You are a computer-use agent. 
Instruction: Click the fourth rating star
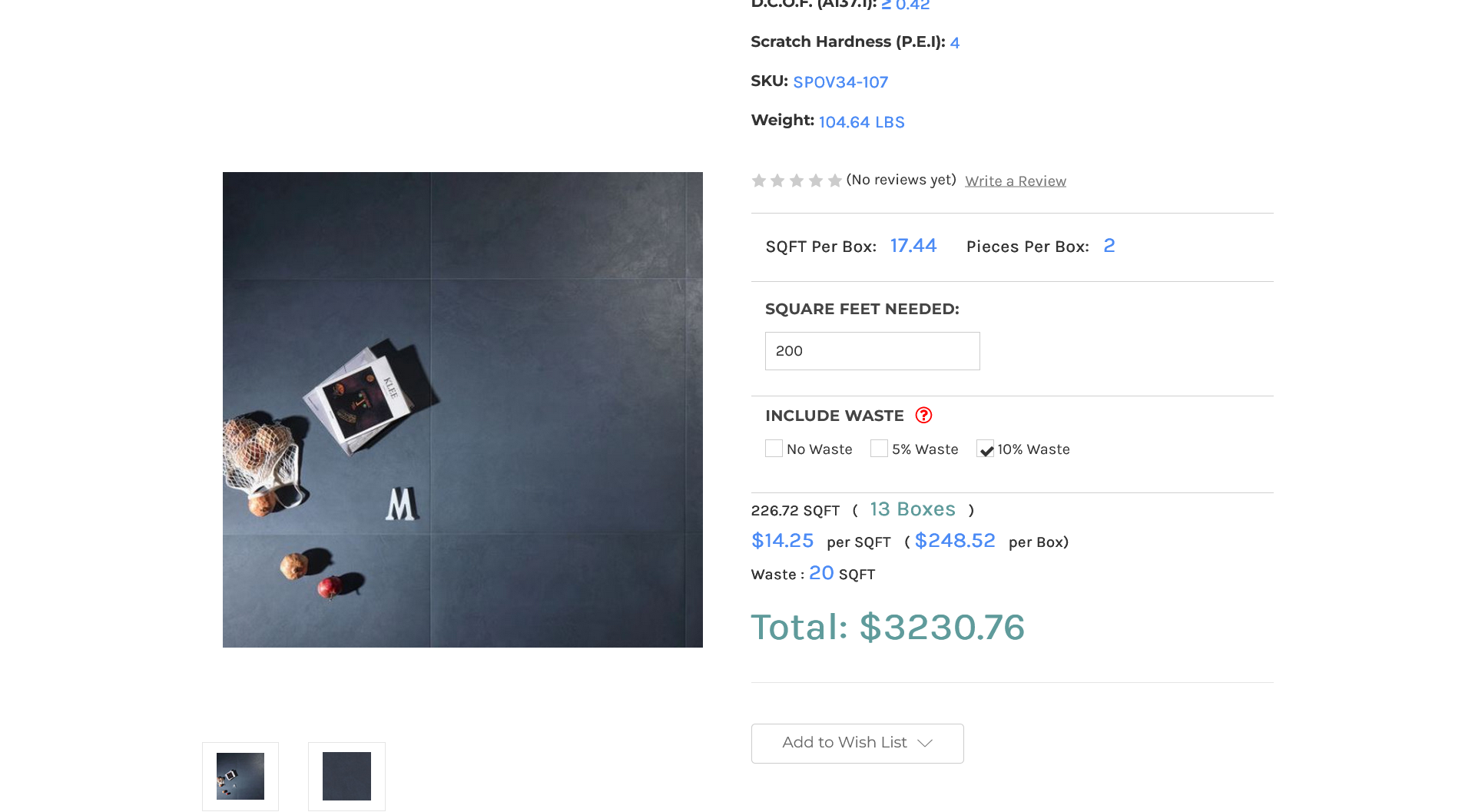816,181
